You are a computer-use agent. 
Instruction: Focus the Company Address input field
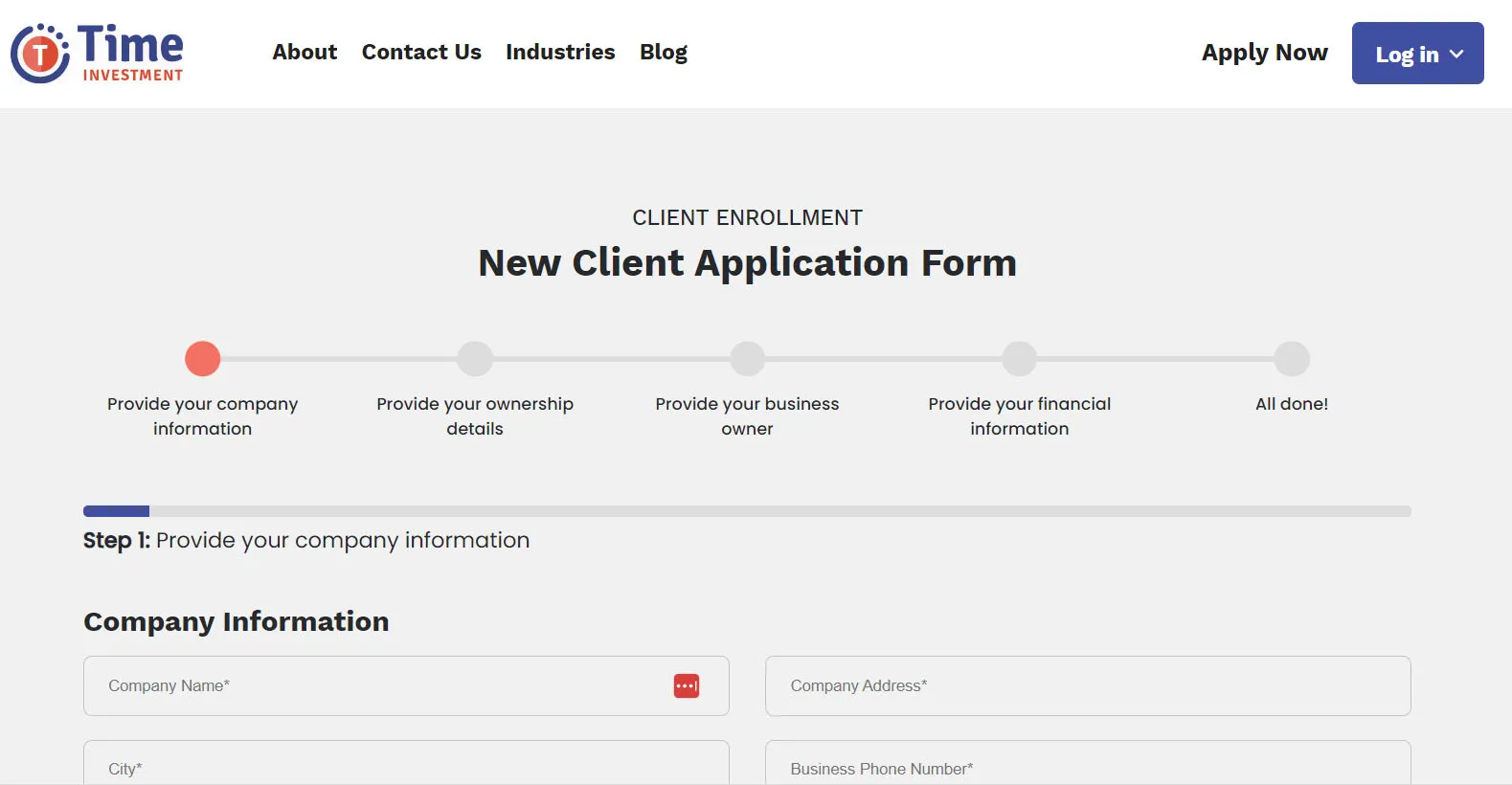click(x=1087, y=686)
